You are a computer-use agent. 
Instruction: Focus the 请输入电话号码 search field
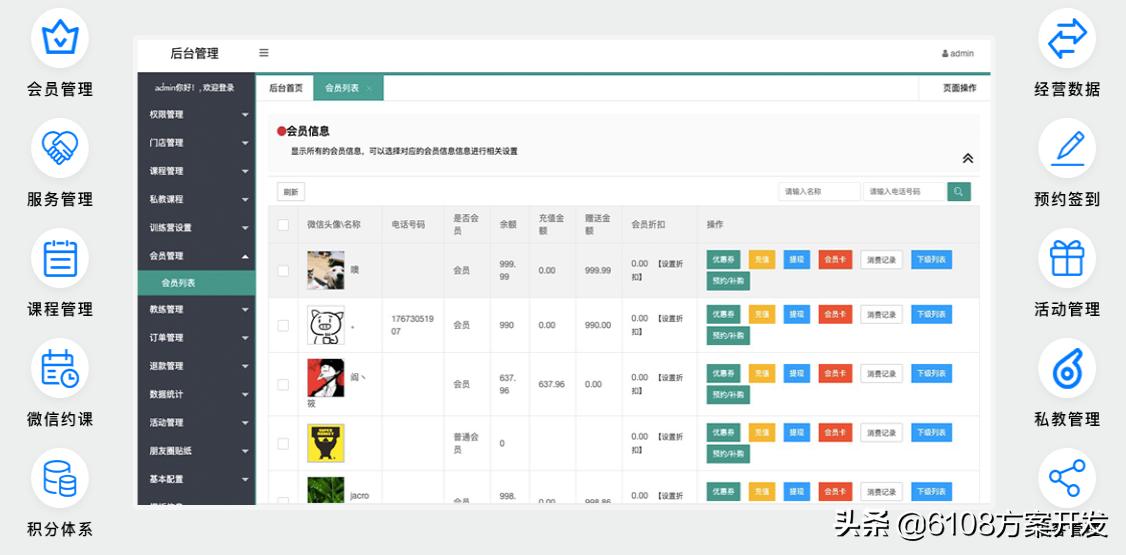click(904, 192)
